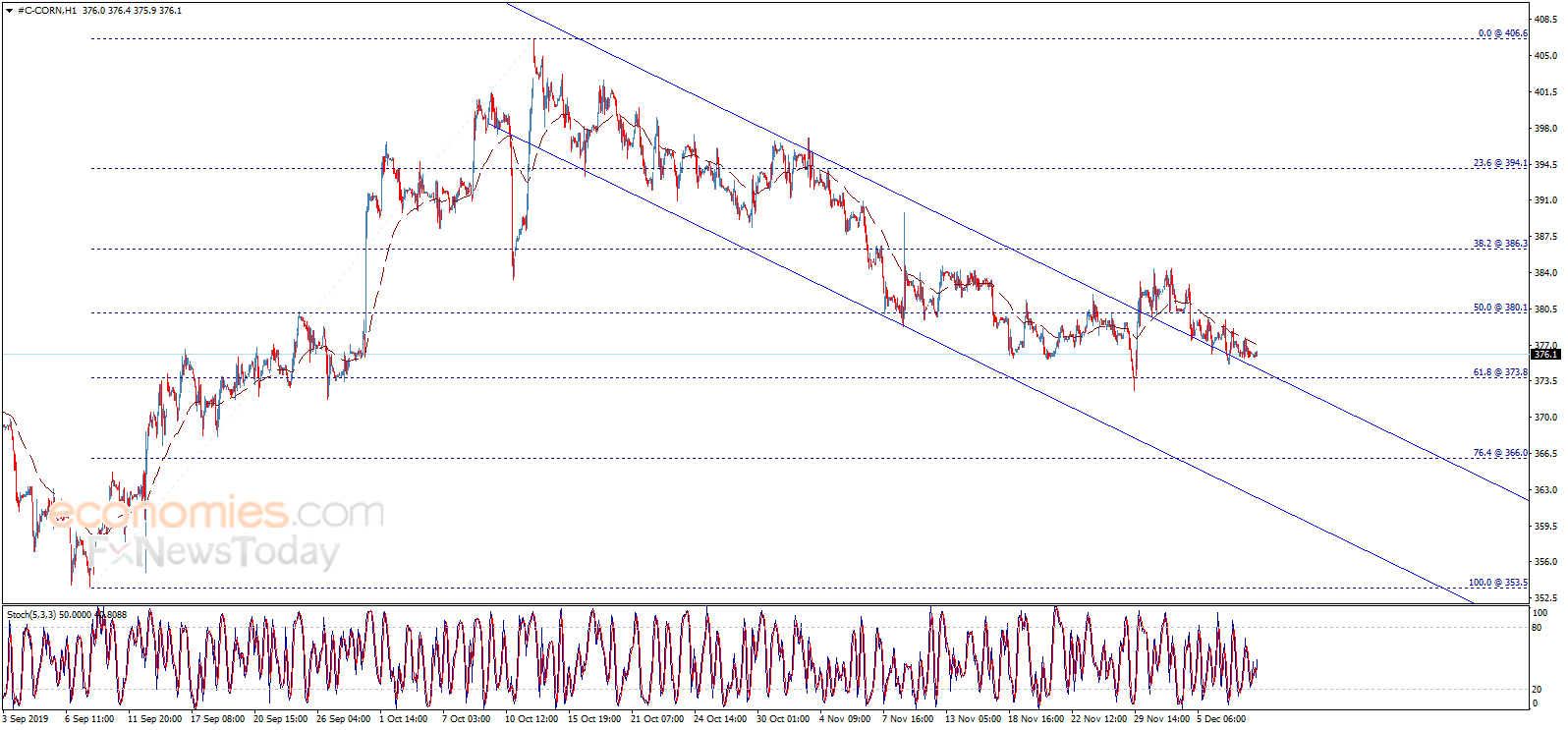Select the Stoch(5,3,3) indicator label
Viewport: 1568px width, 730px height.
coord(32,615)
